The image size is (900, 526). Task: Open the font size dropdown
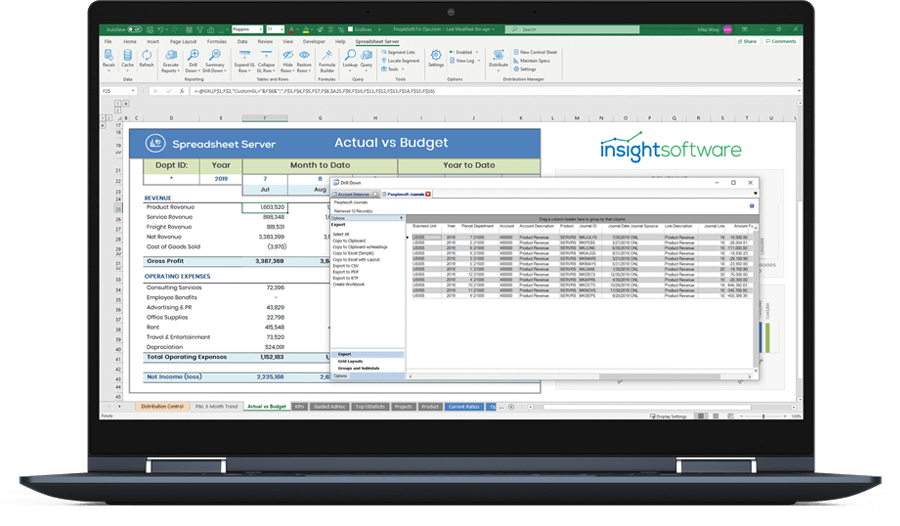coord(282,29)
